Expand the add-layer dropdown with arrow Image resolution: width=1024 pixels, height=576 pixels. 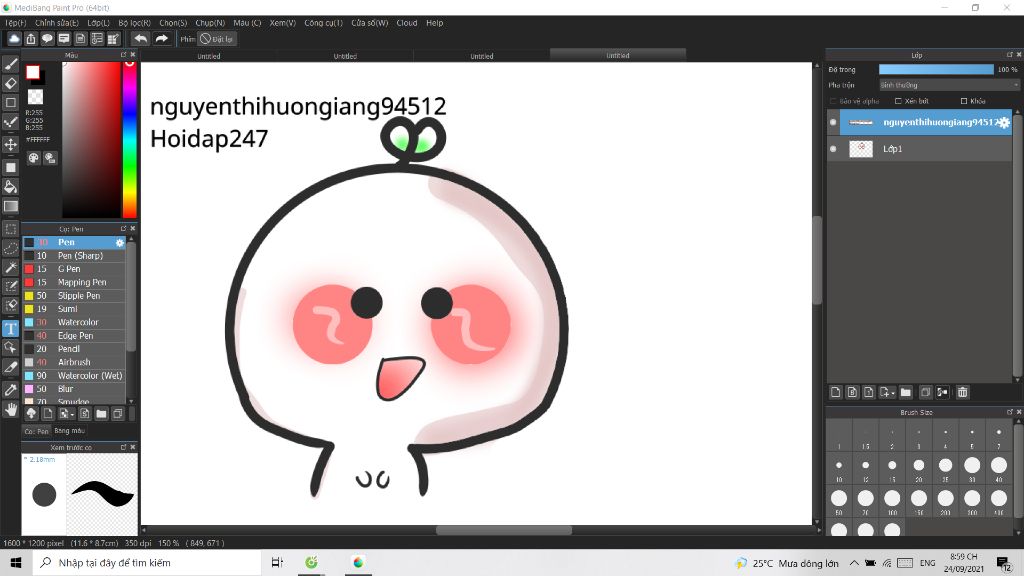[x=886, y=392]
